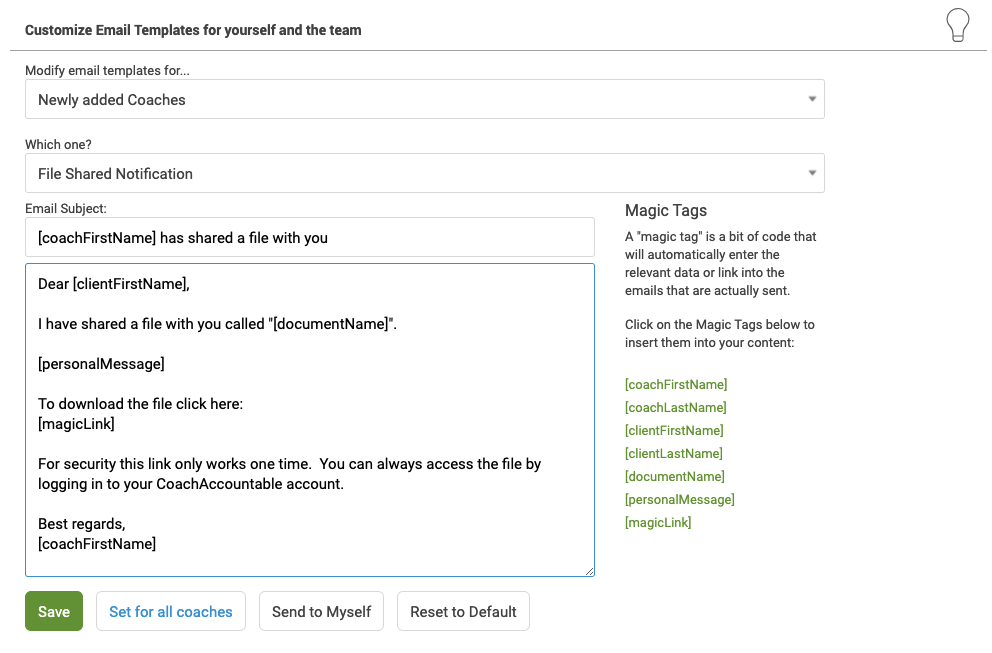Open the 'Modify email templates for' dropdown
Viewport: 992px width, 653px height.
[424, 100]
